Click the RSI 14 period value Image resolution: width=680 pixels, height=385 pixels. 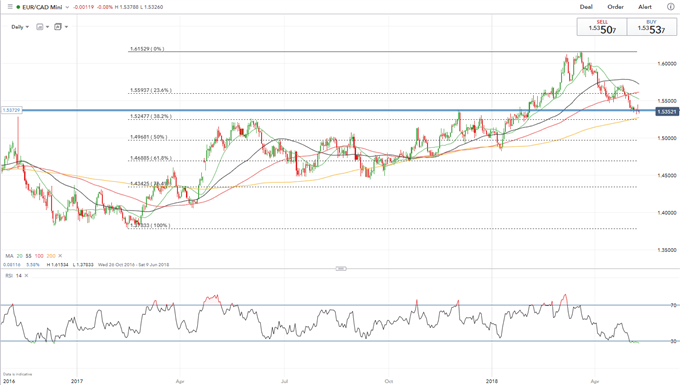[19, 276]
